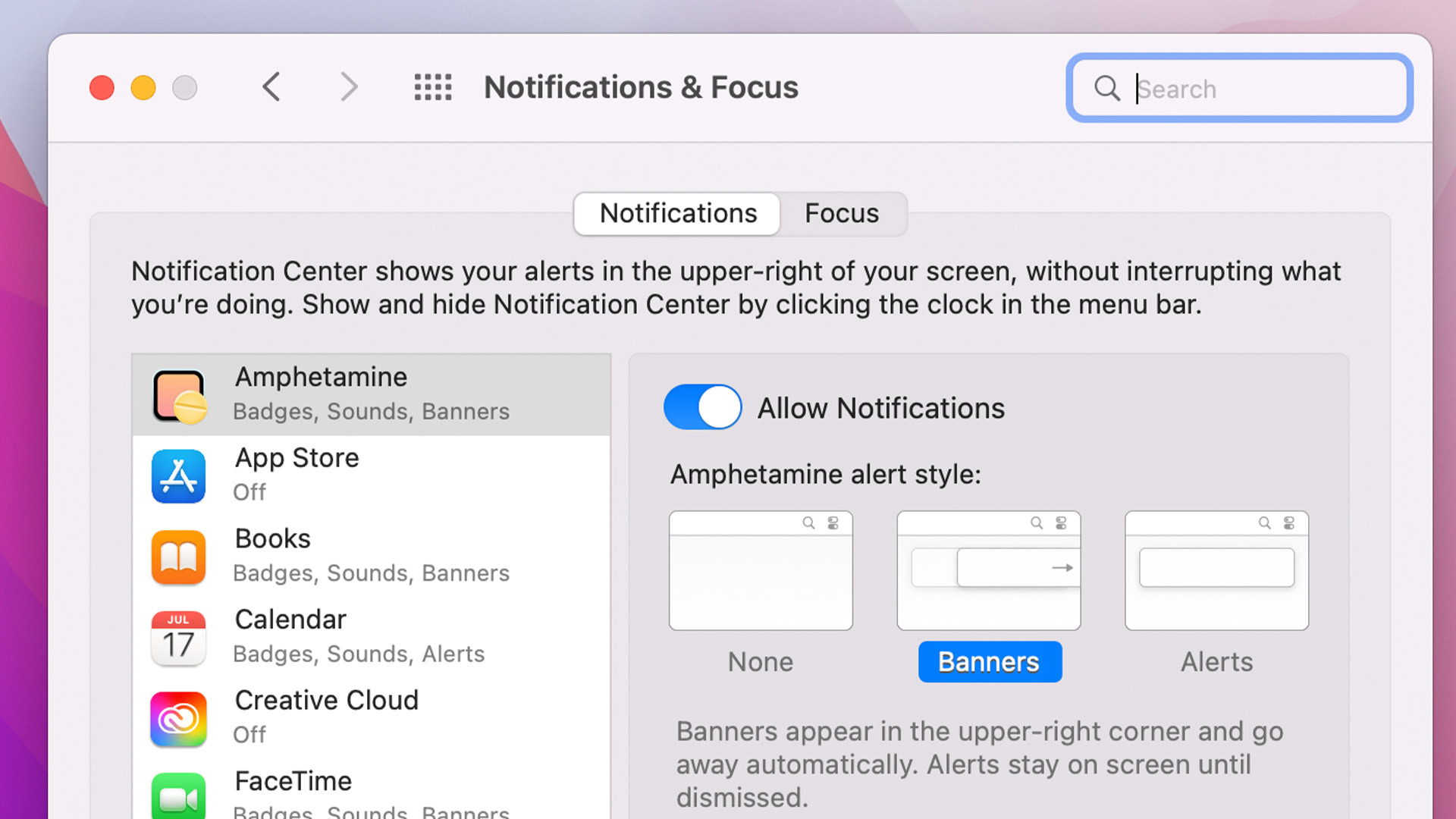
Task: Switch to the Focus tab
Action: [x=842, y=214]
